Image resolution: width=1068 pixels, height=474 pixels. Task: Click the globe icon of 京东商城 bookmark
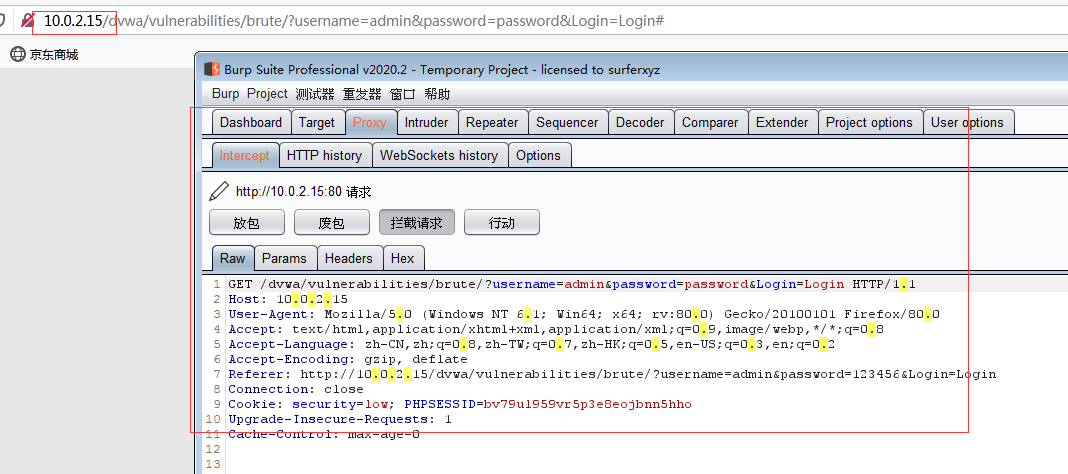[18, 54]
